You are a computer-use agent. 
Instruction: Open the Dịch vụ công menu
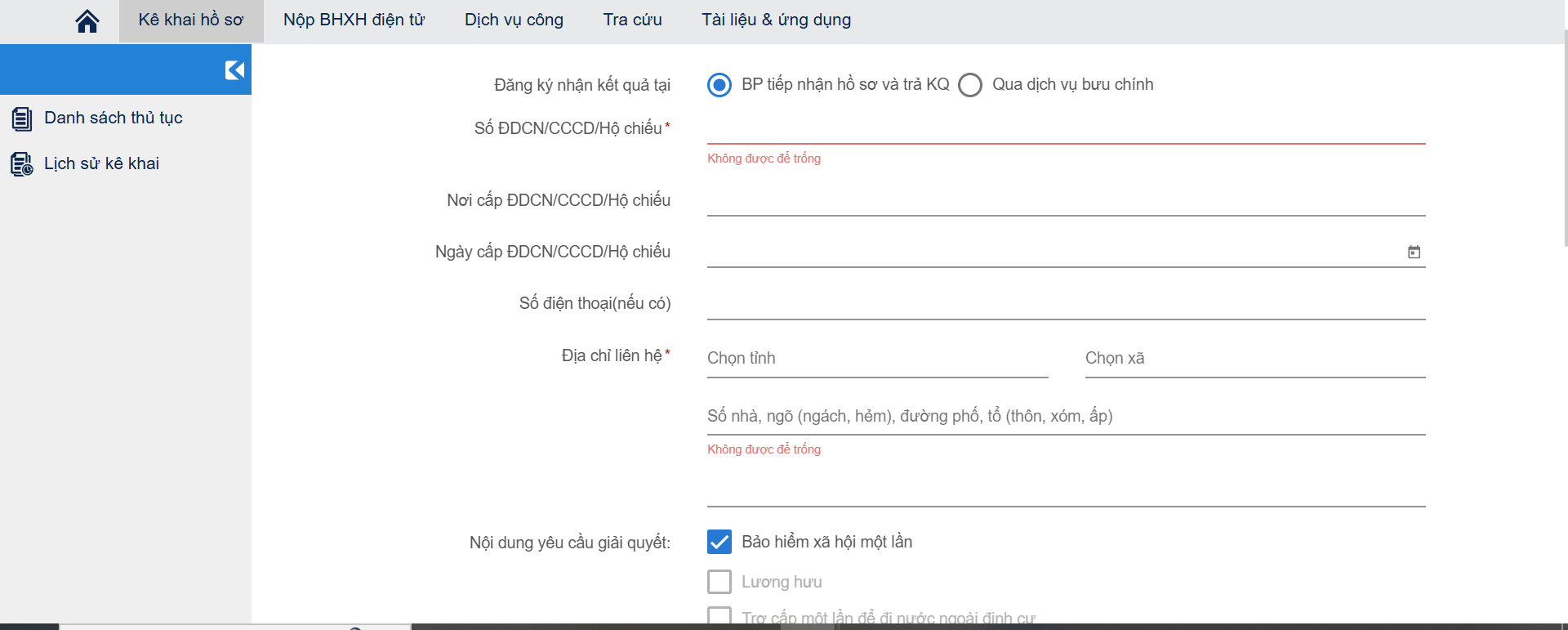514,20
